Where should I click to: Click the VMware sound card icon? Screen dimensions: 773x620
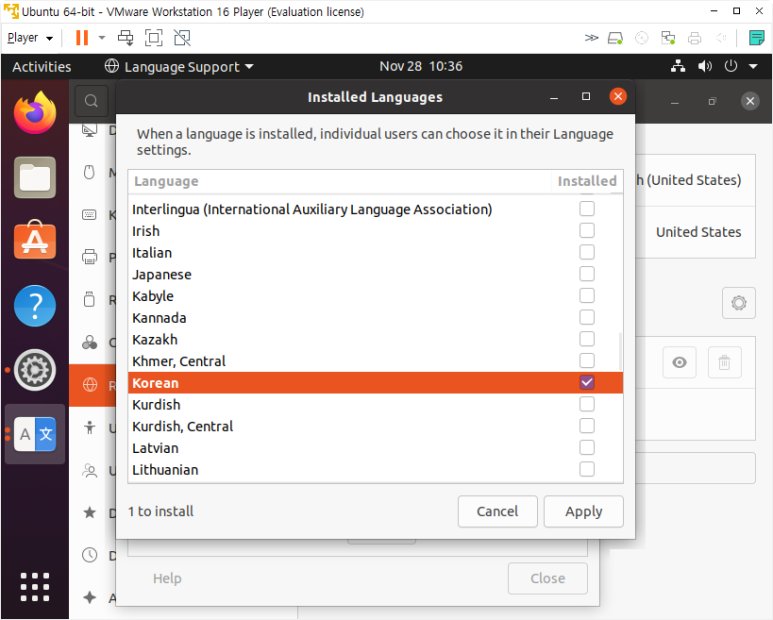[721, 38]
